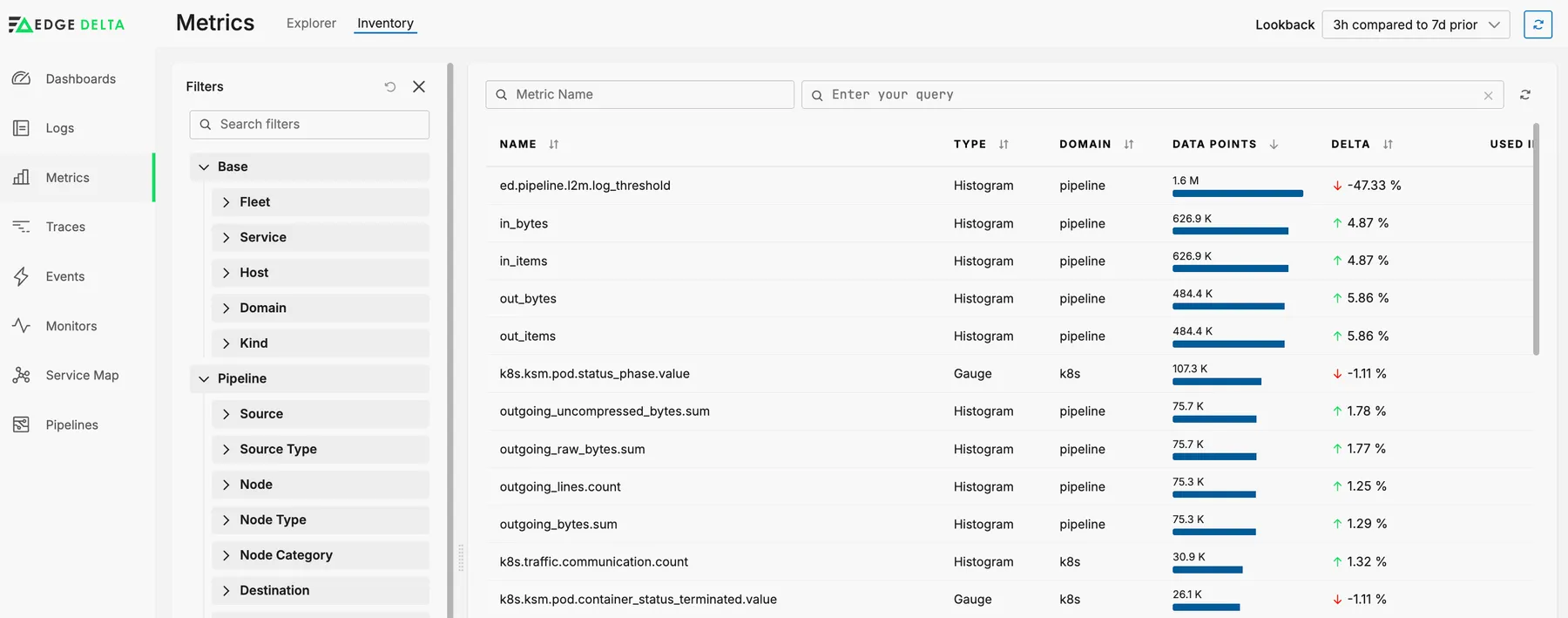This screenshot has width=1568, height=618.
Task: Sort by NAME column sort icon
Action: coord(554,145)
